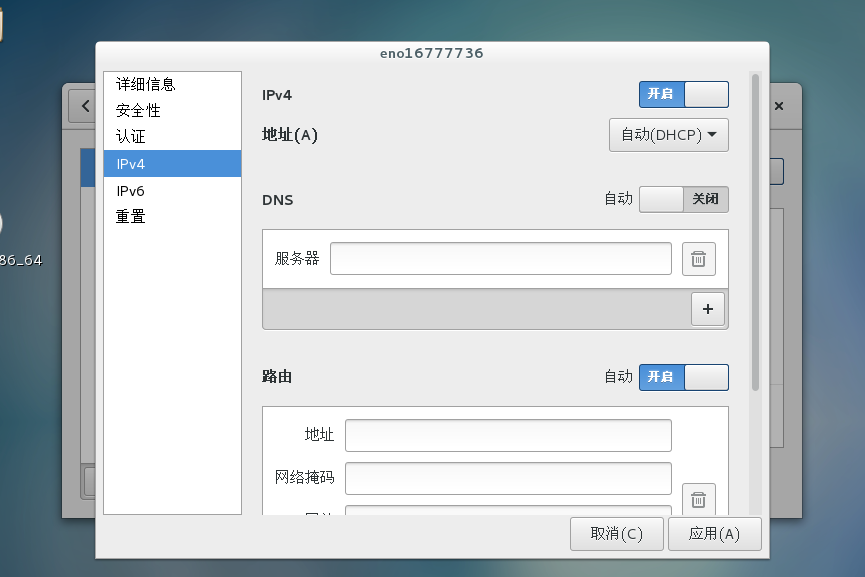Viewport: 865px width, 577px height.
Task: Select the IPv4 section in sidebar
Action: tap(172, 164)
